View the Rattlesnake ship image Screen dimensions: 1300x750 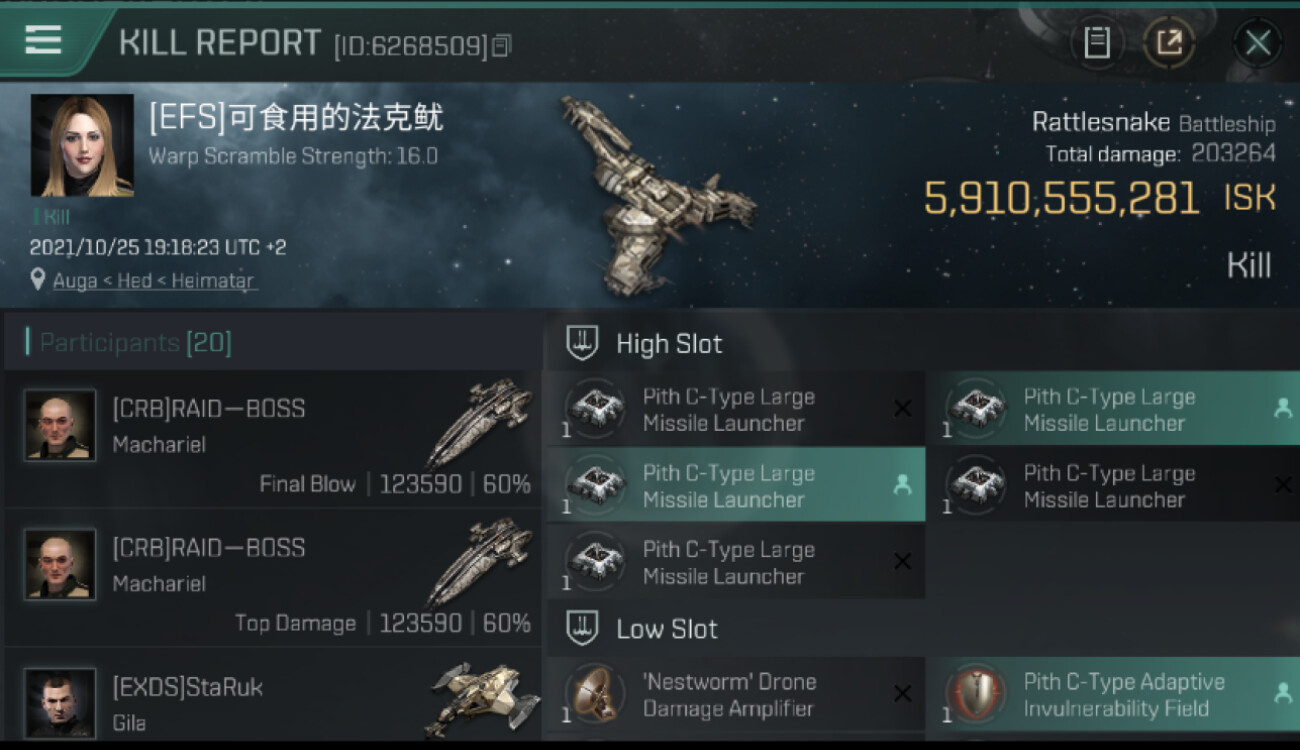point(655,193)
